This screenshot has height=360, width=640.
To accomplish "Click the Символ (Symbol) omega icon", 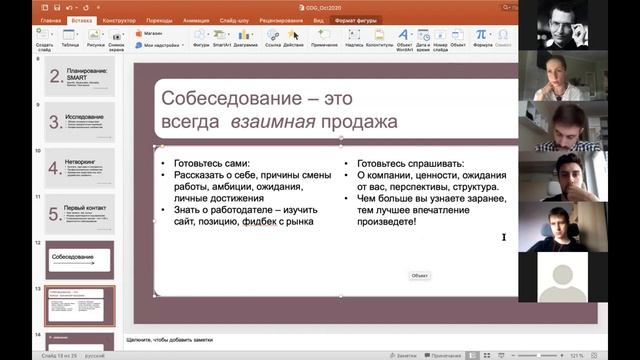I will click(503, 34).
